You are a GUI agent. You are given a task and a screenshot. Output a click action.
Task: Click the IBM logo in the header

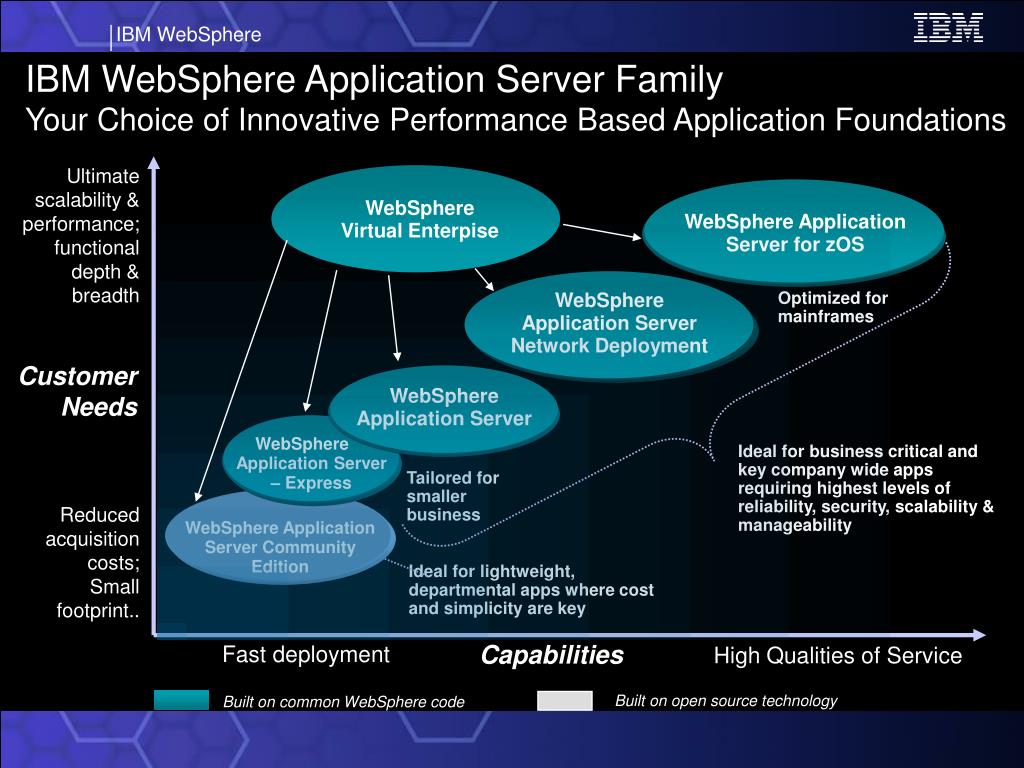[948, 27]
